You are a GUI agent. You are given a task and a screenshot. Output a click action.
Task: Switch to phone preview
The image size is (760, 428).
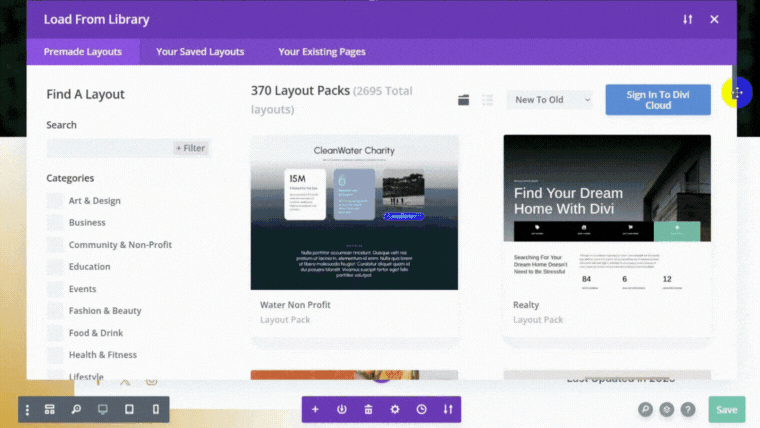(x=156, y=410)
